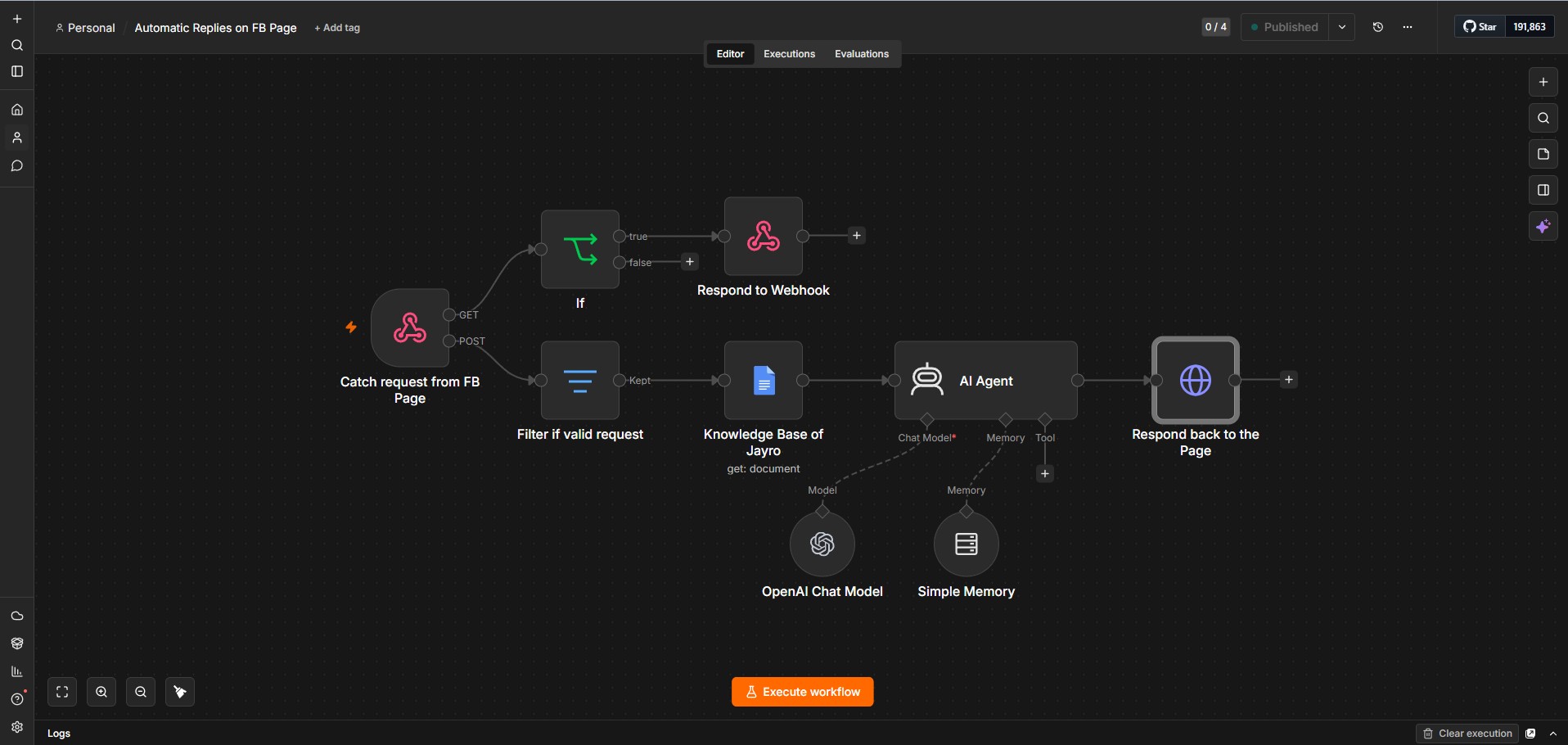This screenshot has height=745, width=1568.
Task: Toggle the sidebar panel icon
Action: click(x=17, y=71)
